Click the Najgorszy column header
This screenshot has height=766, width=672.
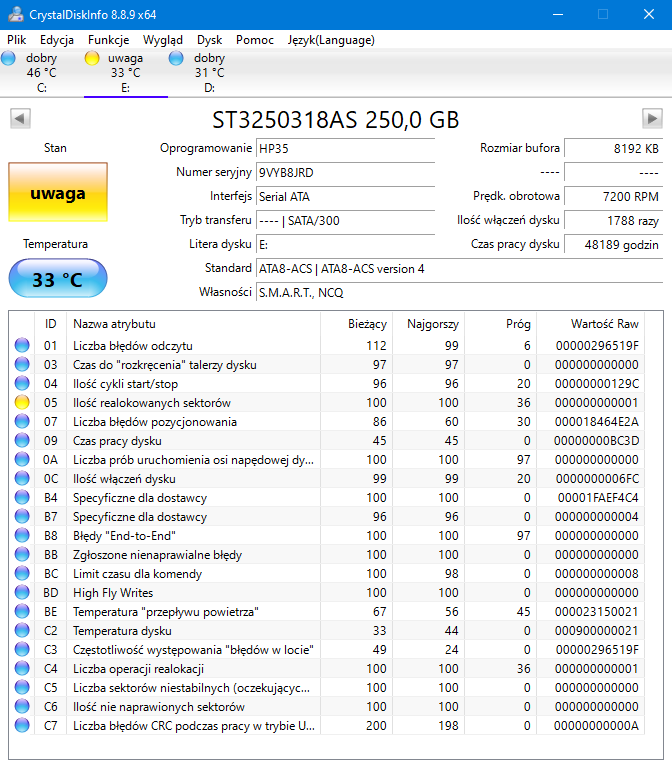tap(429, 324)
